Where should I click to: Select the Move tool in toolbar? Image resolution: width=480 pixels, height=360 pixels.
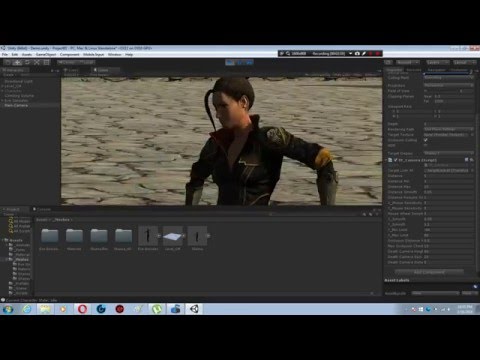coord(17,62)
